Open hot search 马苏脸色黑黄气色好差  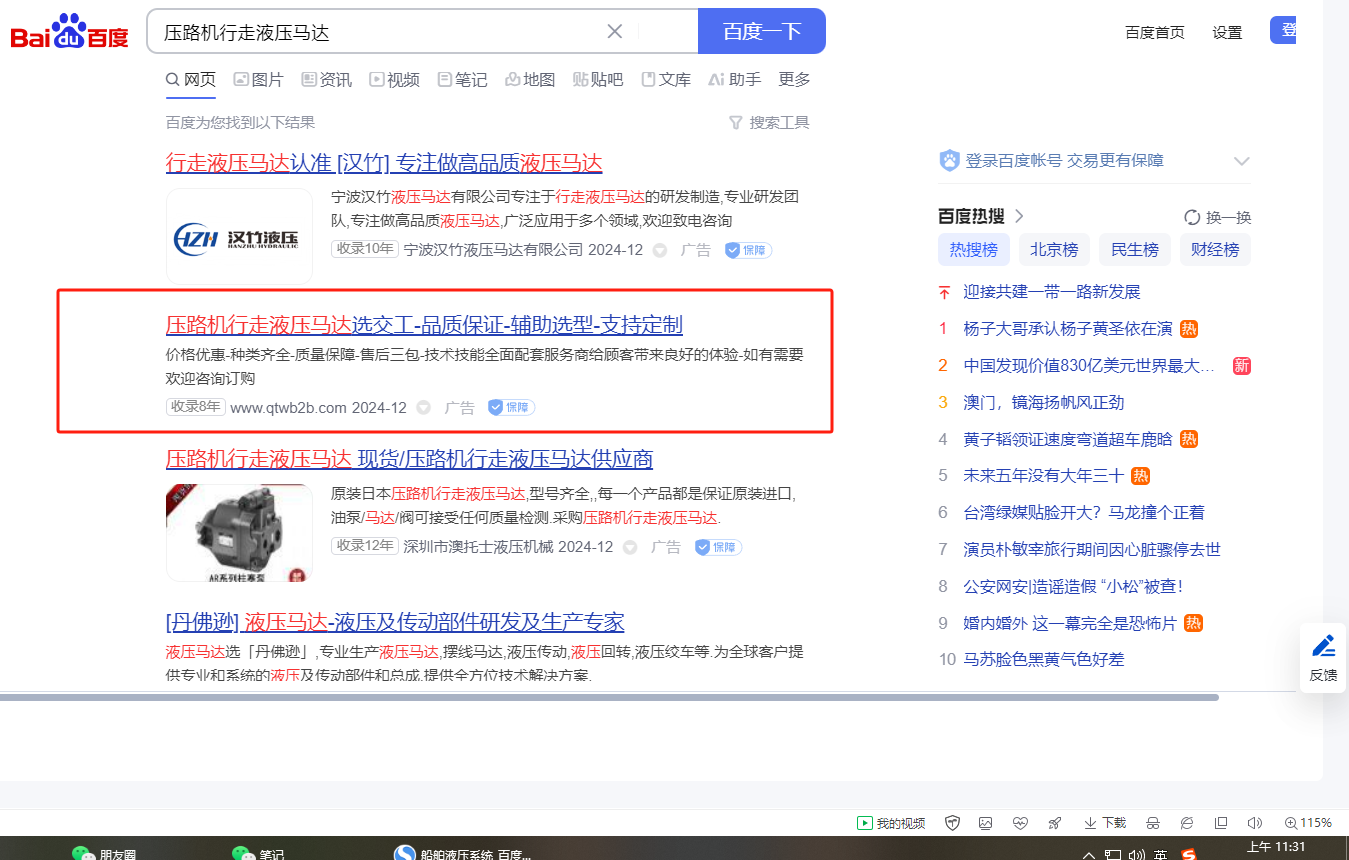pyautogui.click(x=1044, y=660)
